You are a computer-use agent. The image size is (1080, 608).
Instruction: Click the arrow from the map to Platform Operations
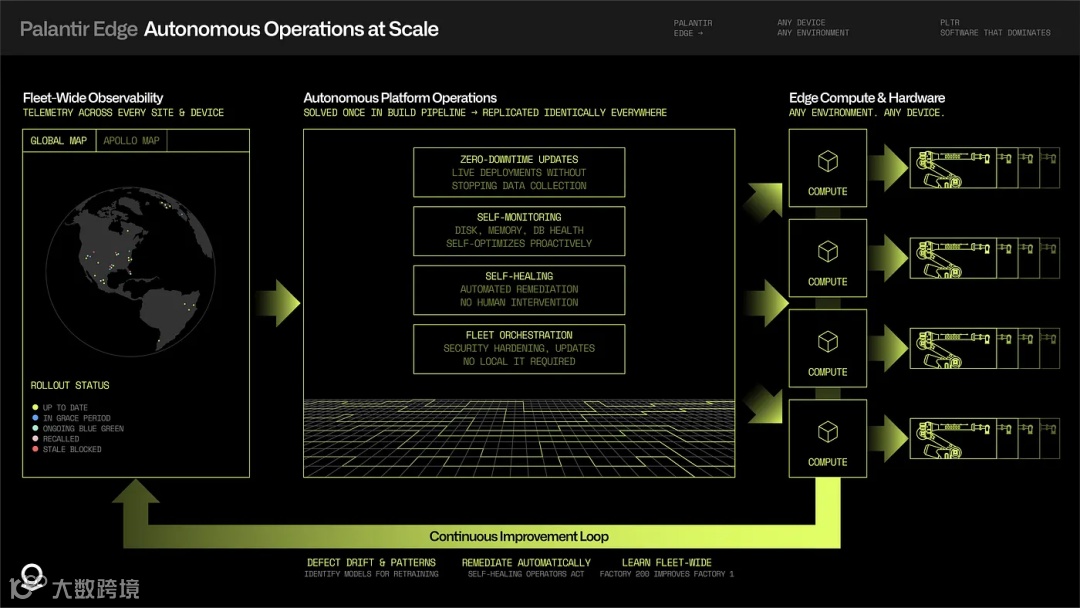point(278,303)
